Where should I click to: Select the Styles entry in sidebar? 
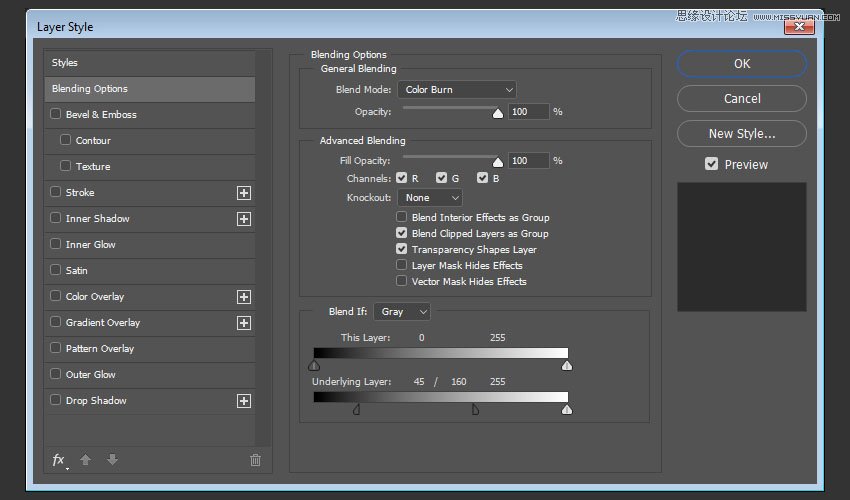[149, 63]
